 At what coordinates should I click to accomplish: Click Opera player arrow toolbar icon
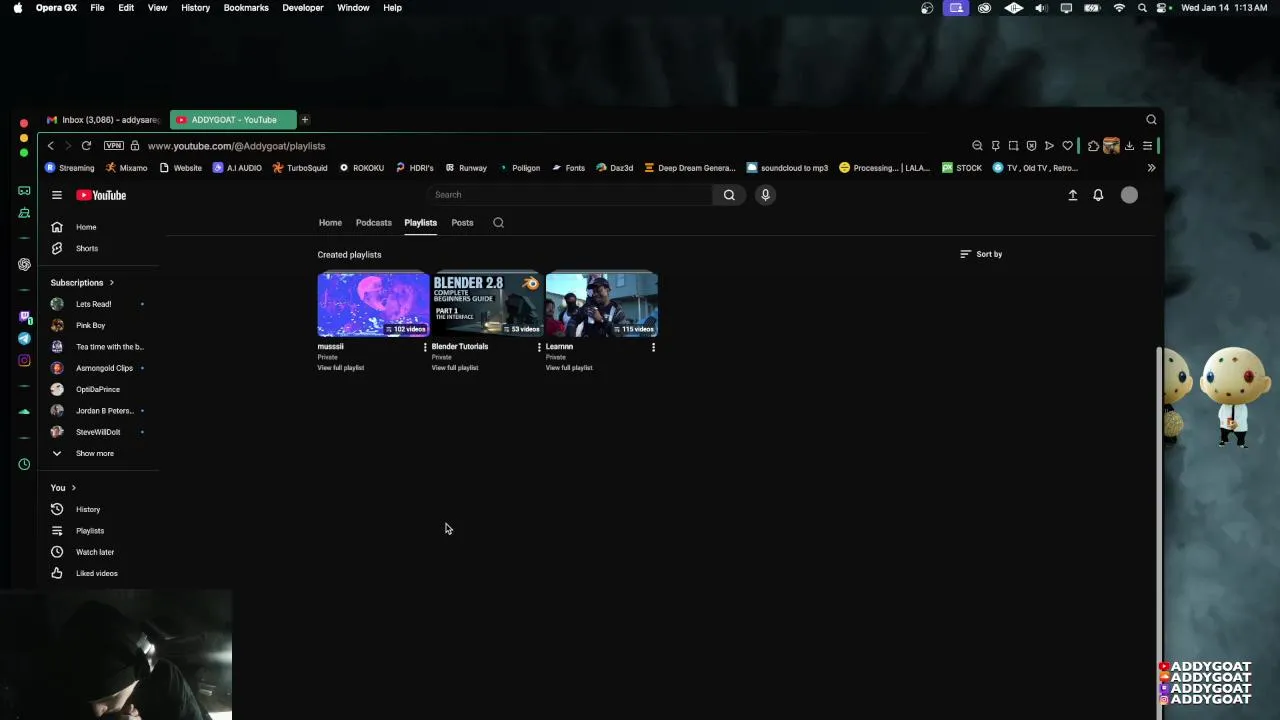click(x=1049, y=146)
